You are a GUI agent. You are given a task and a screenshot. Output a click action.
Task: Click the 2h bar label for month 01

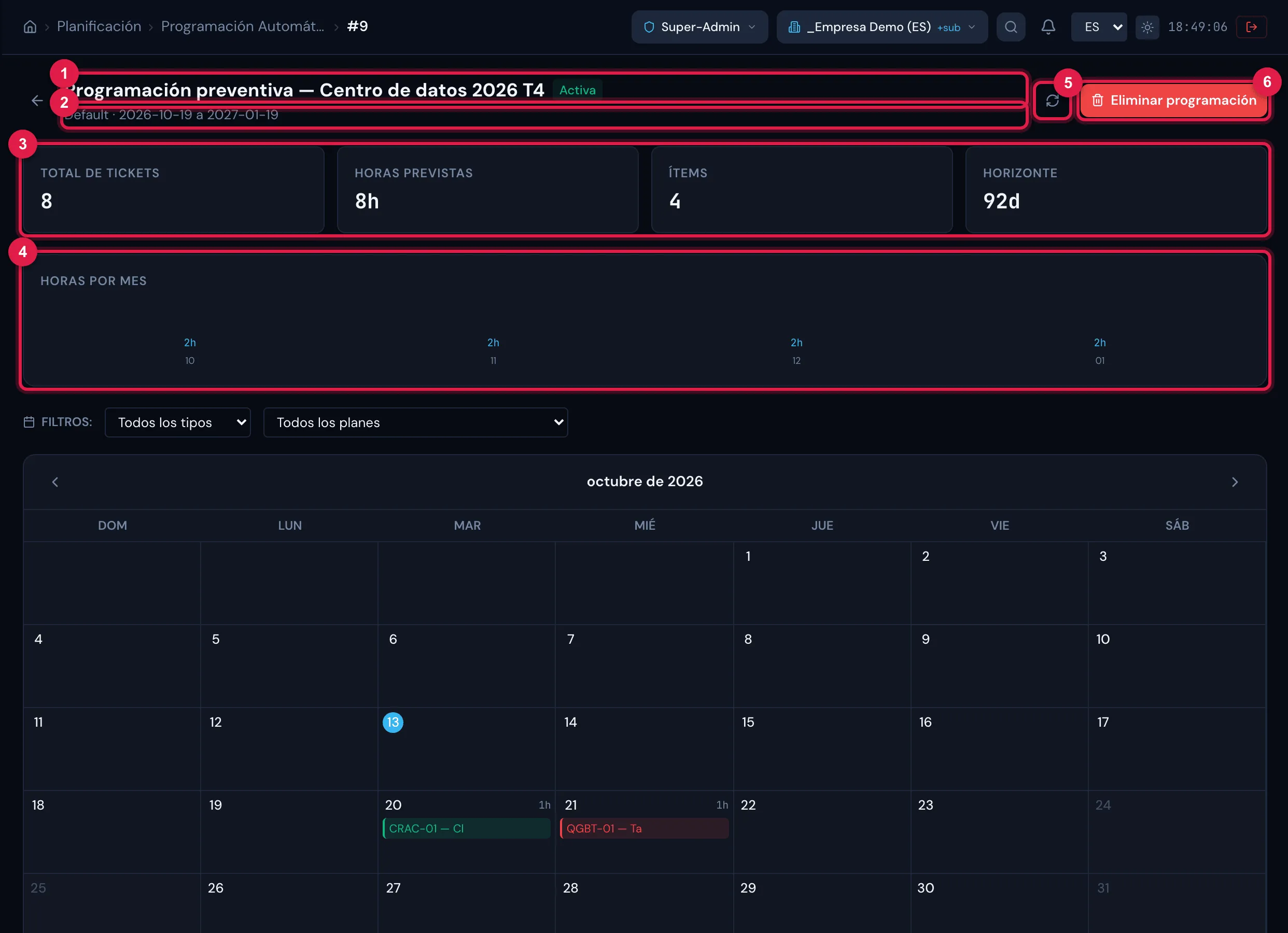coord(1100,343)
